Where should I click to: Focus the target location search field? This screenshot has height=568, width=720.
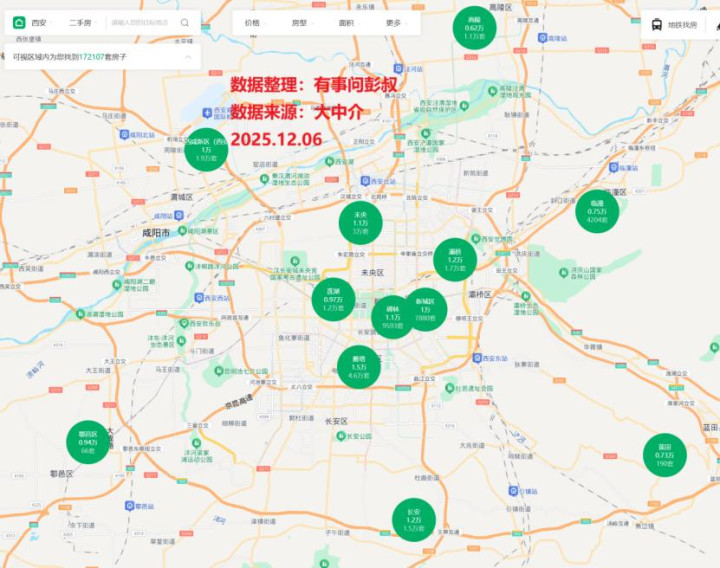point(140,22)
